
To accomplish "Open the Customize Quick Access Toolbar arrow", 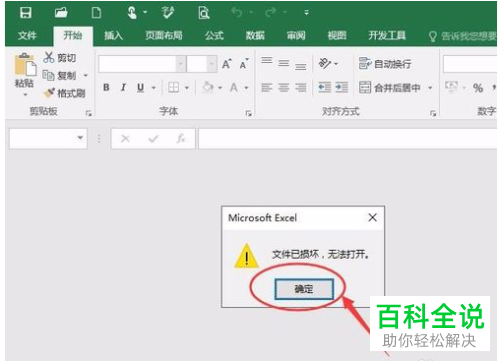I will (x=306, y=13).
